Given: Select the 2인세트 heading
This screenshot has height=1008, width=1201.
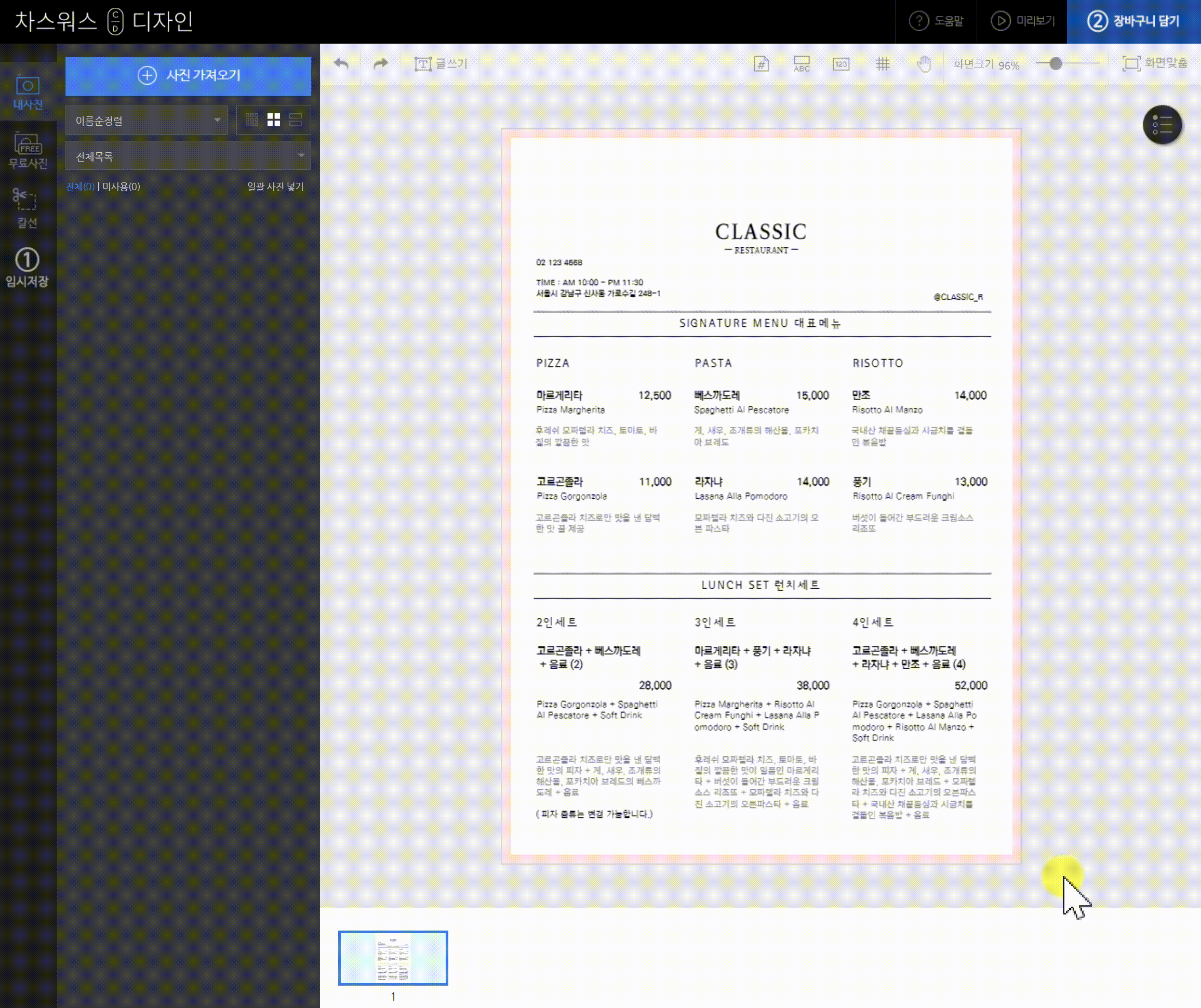Looking at the screenshot, I should [x=556, y=622].
